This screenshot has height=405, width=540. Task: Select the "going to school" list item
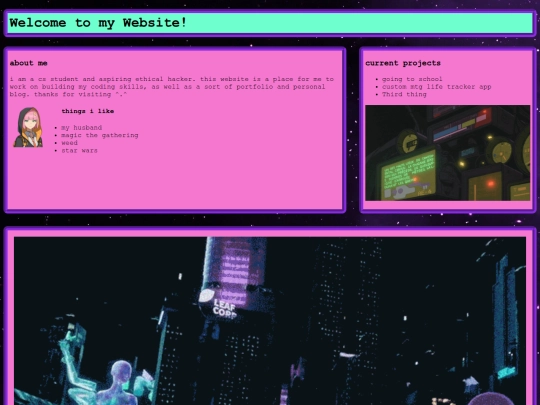click(412, 79)
